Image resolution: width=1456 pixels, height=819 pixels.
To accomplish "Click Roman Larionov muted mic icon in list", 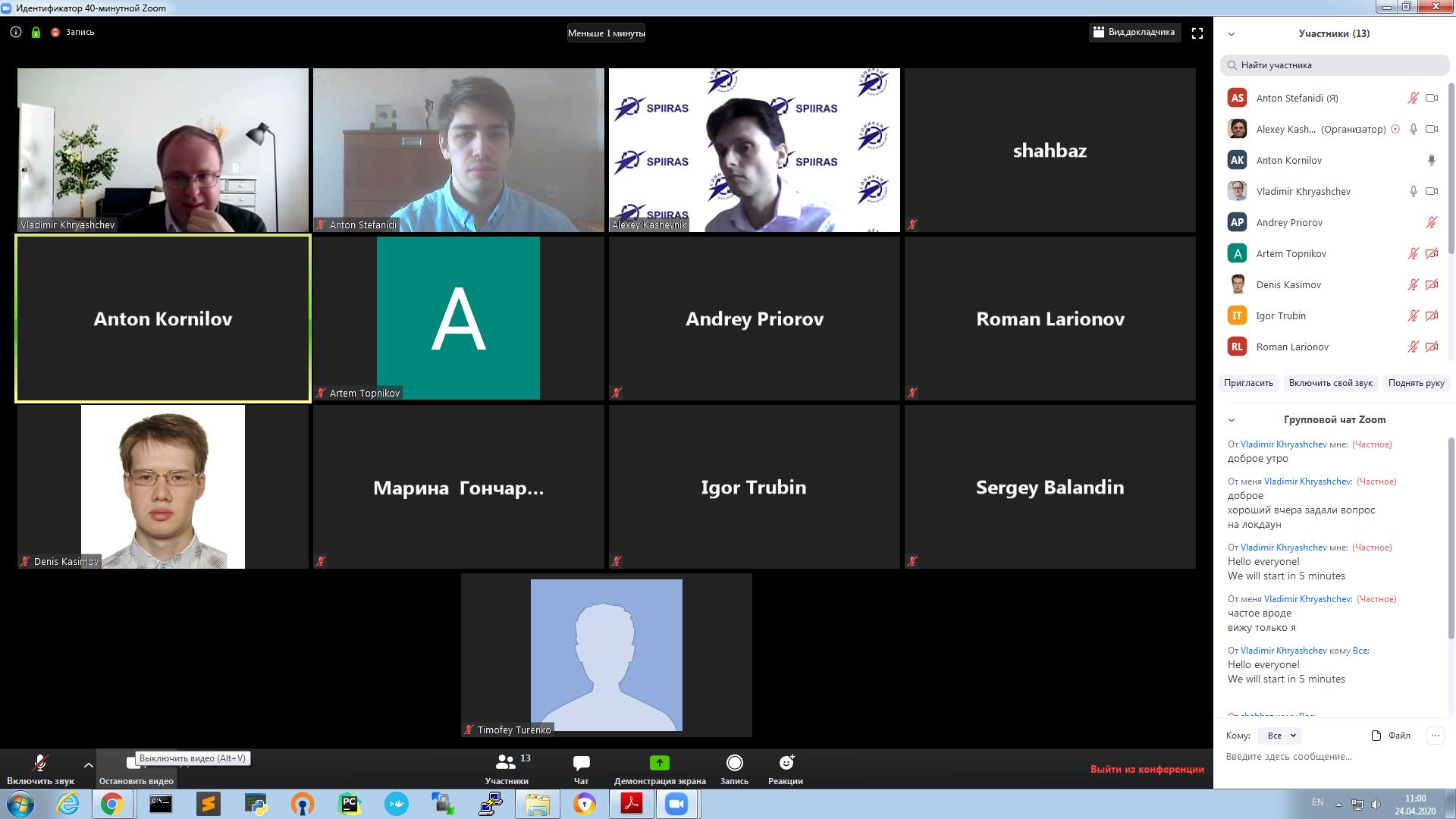I will [x=1414, y=347].
